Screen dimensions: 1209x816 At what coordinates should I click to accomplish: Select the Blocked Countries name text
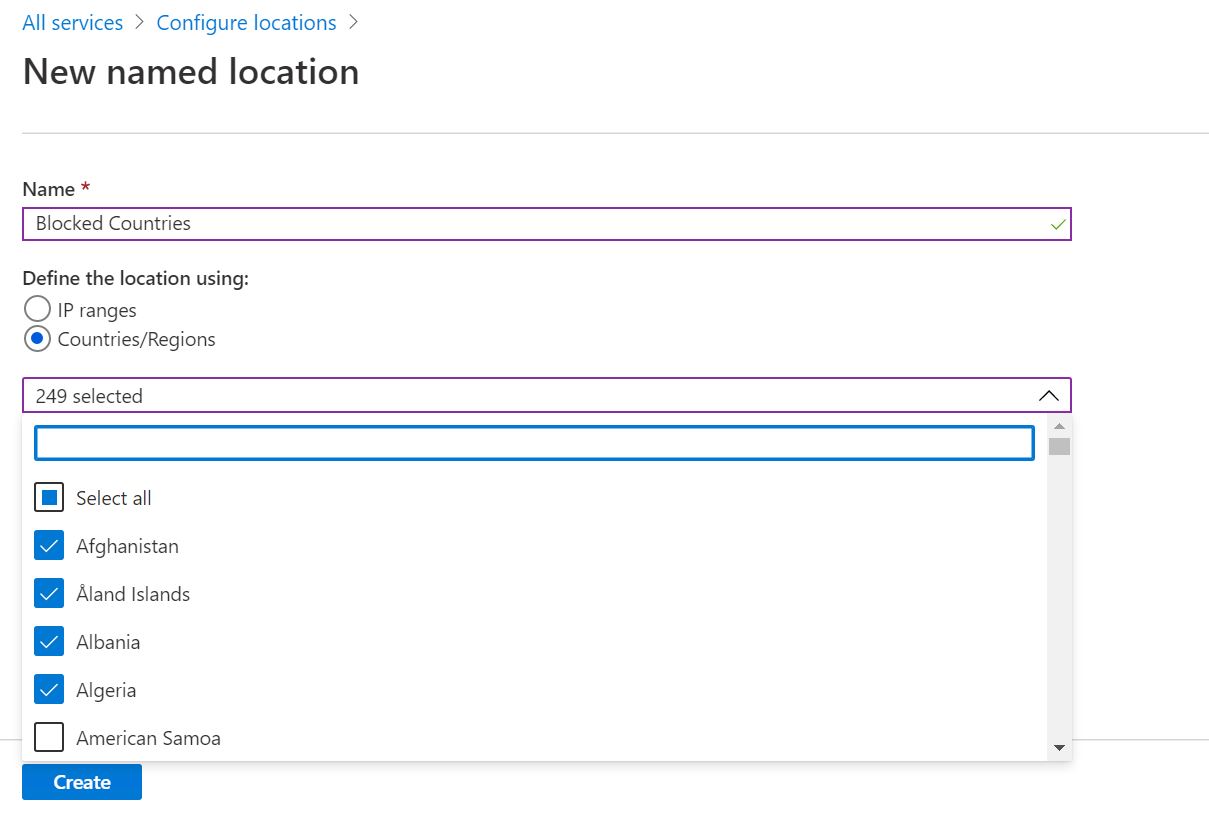tap(111, 224)
